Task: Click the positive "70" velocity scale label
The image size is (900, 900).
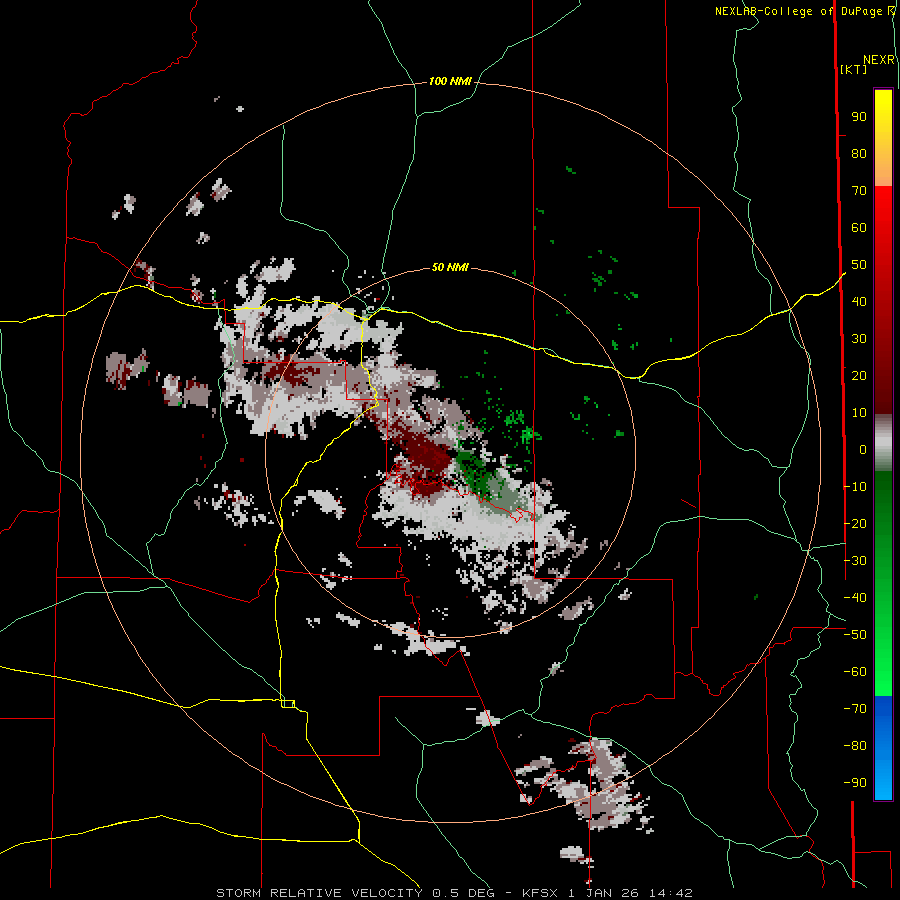Action: [x=859, y=191]
